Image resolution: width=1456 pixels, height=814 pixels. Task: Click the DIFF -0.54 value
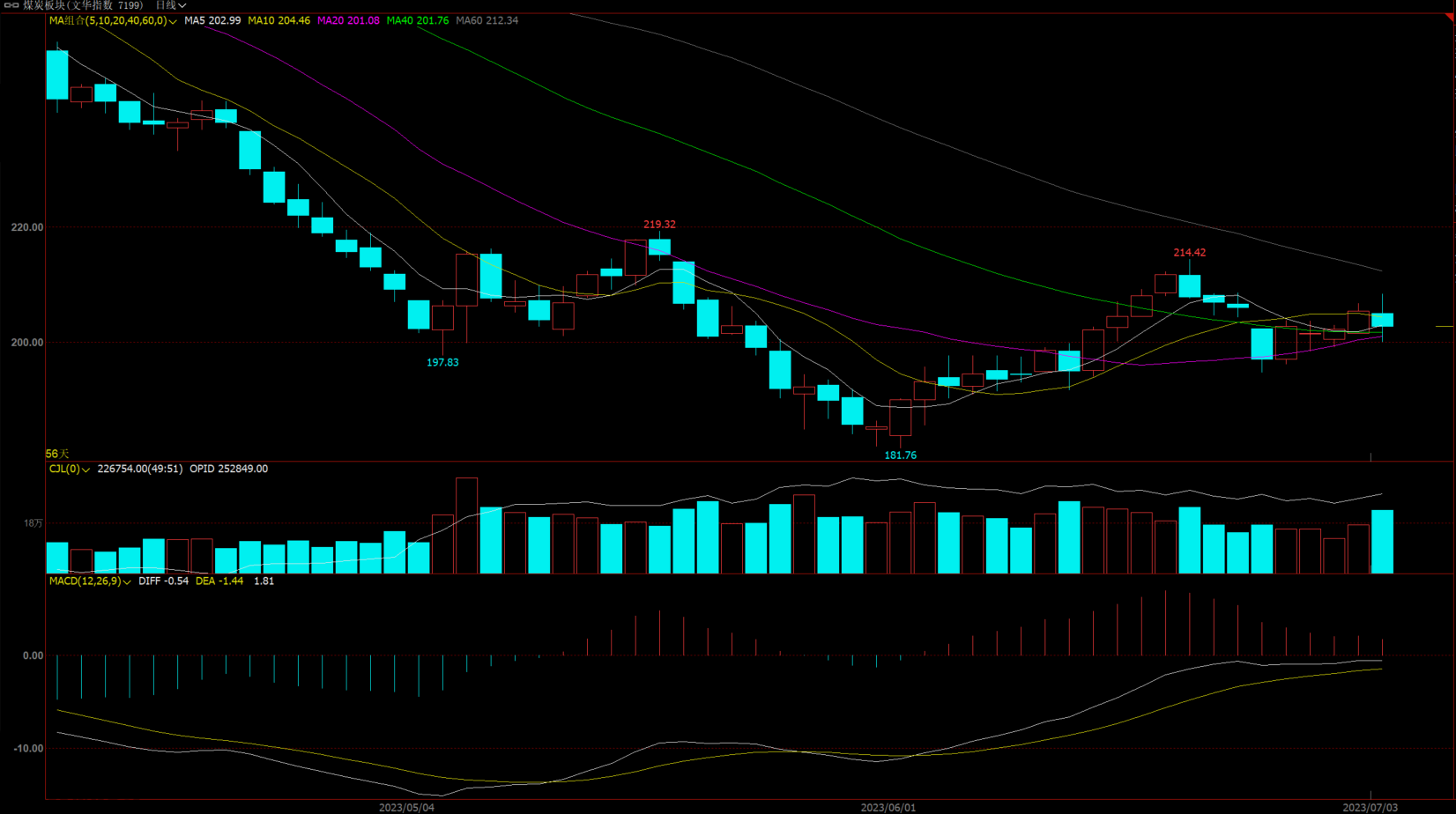click(164, 581)
